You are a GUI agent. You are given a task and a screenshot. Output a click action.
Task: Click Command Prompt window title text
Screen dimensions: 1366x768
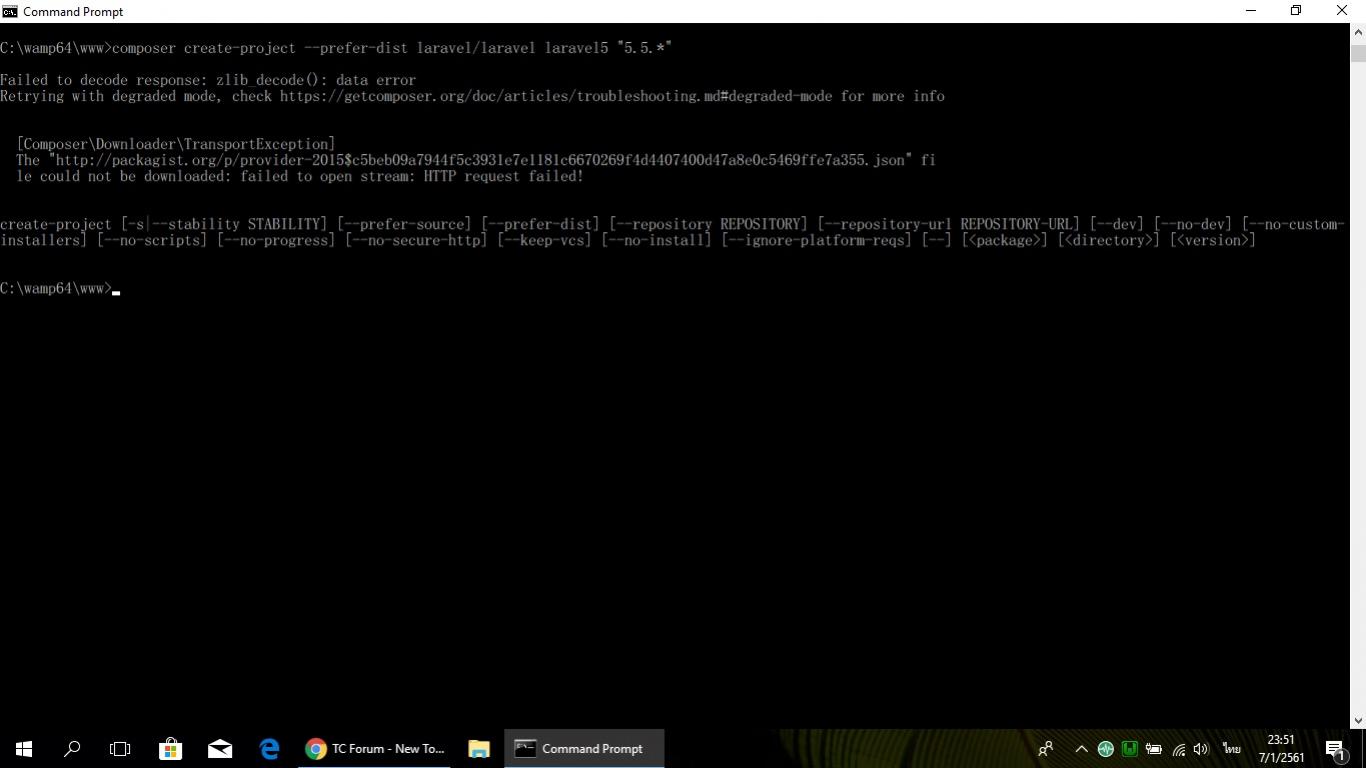(73, 11)
